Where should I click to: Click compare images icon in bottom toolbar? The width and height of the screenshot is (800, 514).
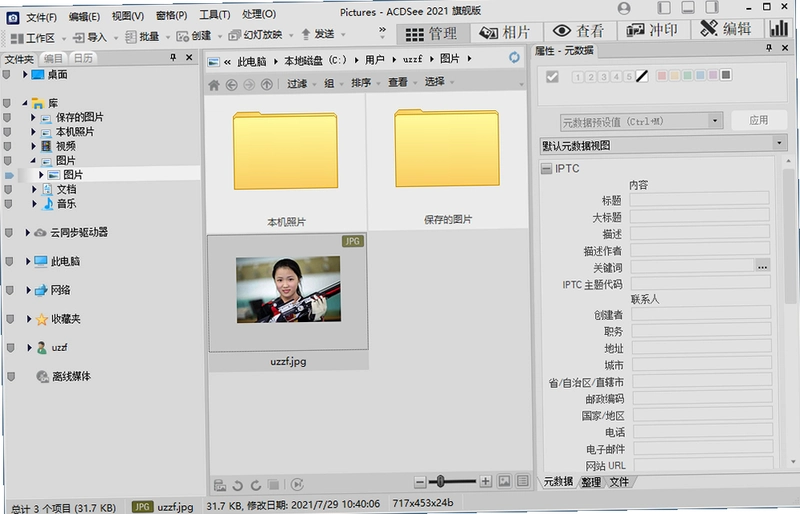point(220,484)
